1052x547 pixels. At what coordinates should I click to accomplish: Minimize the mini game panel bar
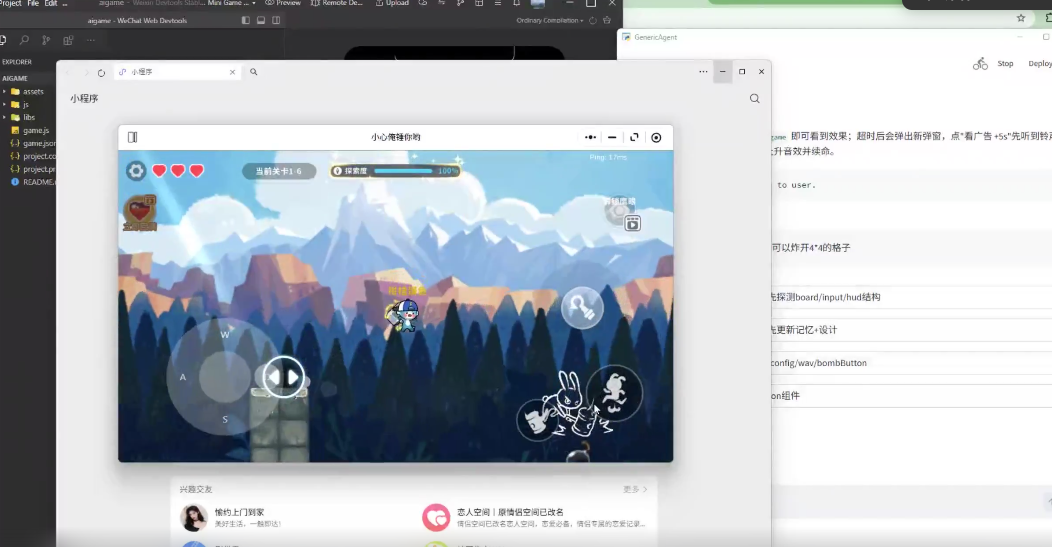tap(612, 137)
